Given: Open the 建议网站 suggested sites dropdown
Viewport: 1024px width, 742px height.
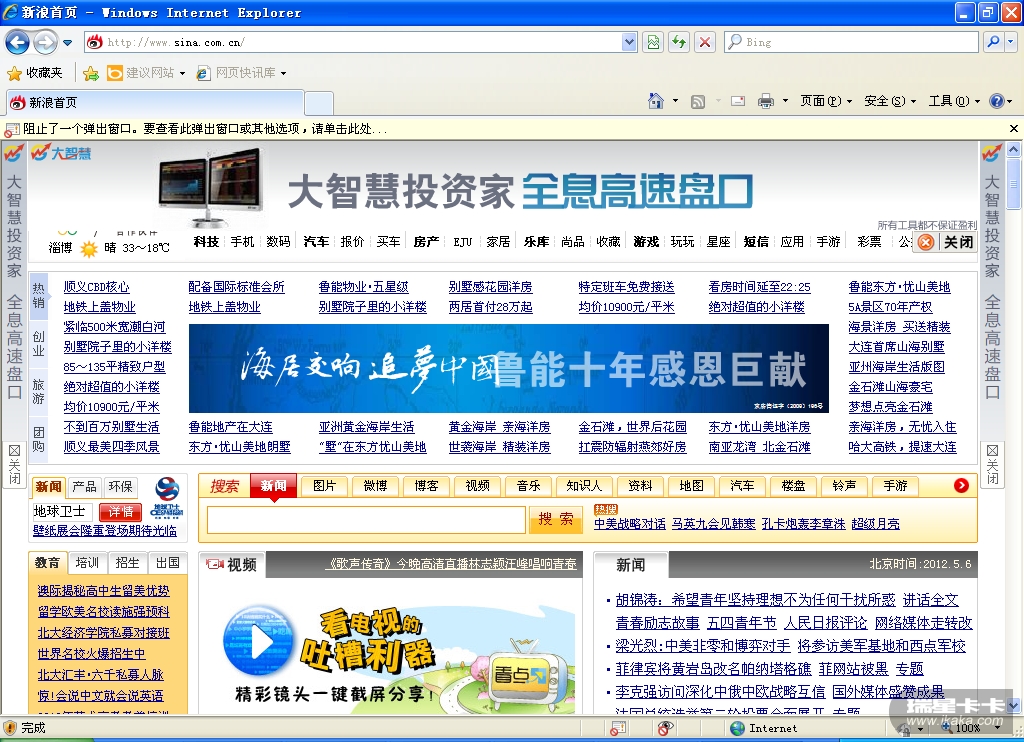Looking at the screenshot, I should (x=146, y=73).
